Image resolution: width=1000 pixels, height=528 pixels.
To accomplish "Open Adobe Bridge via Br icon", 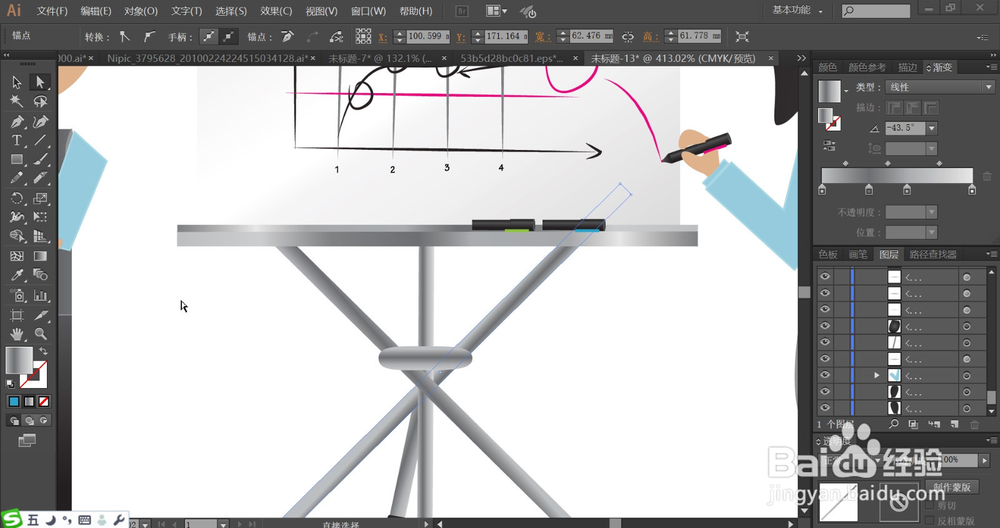I will point(462,11).
